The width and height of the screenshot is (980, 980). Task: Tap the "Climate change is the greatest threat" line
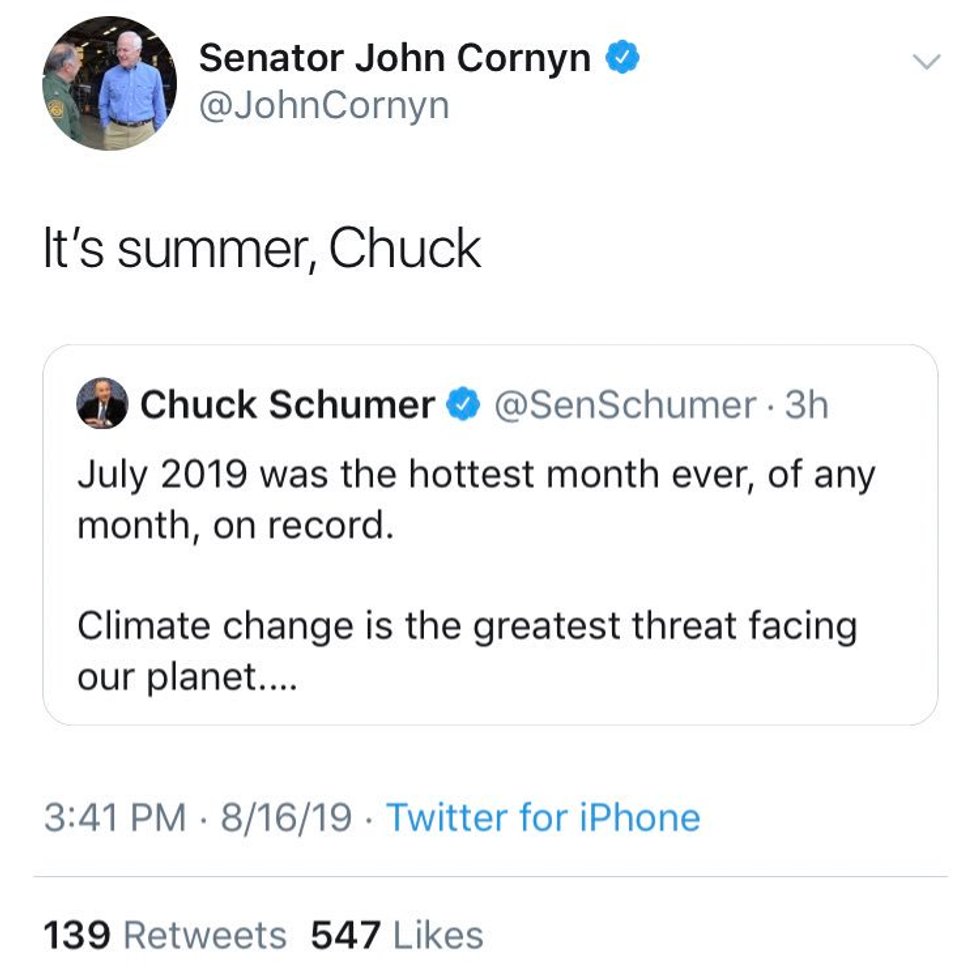pyautogui.click(x=467, y=627)
